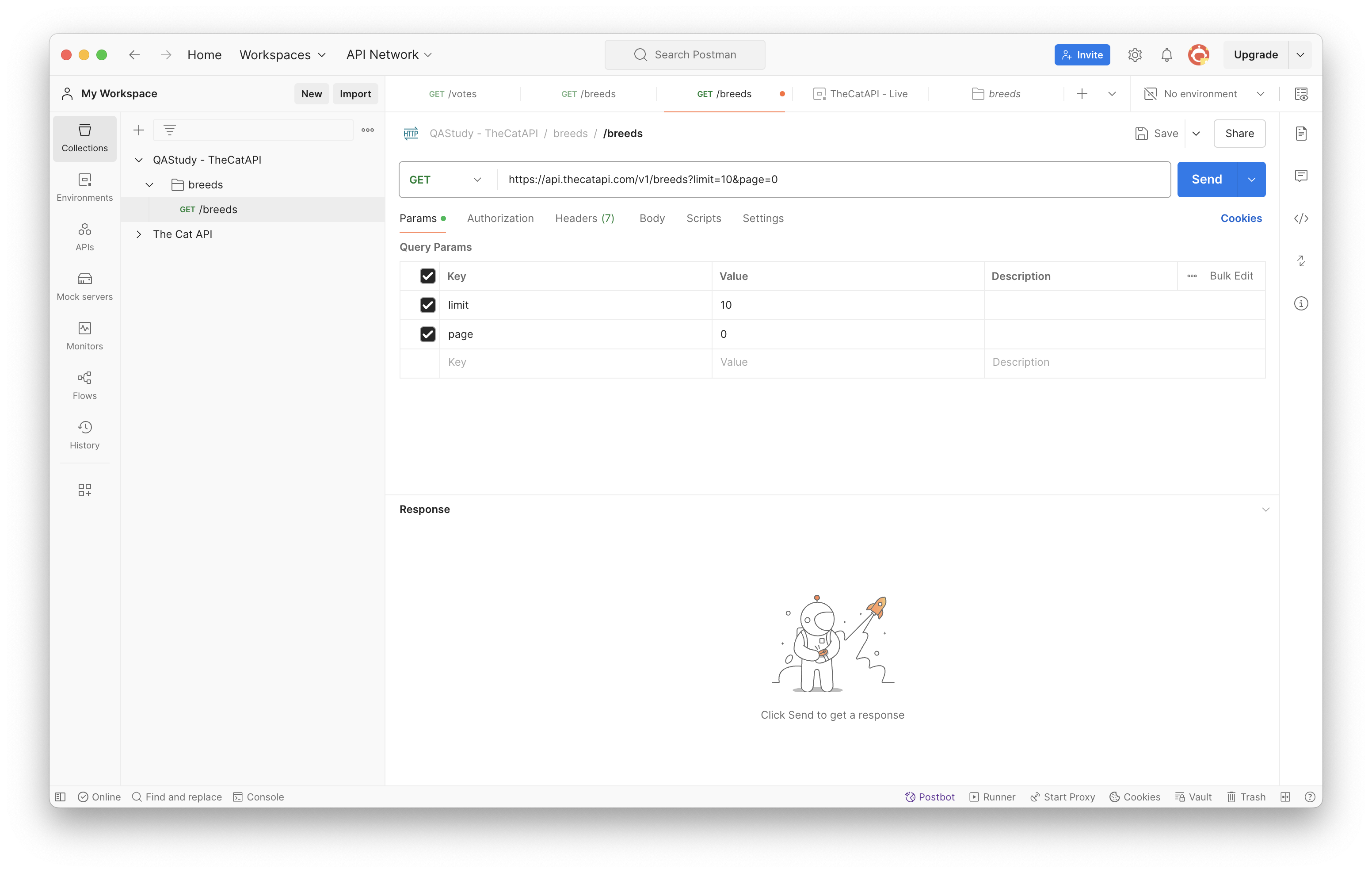1372x873 pixels.
Task: Expand The Cat API collection
Action: coord(138,234)
